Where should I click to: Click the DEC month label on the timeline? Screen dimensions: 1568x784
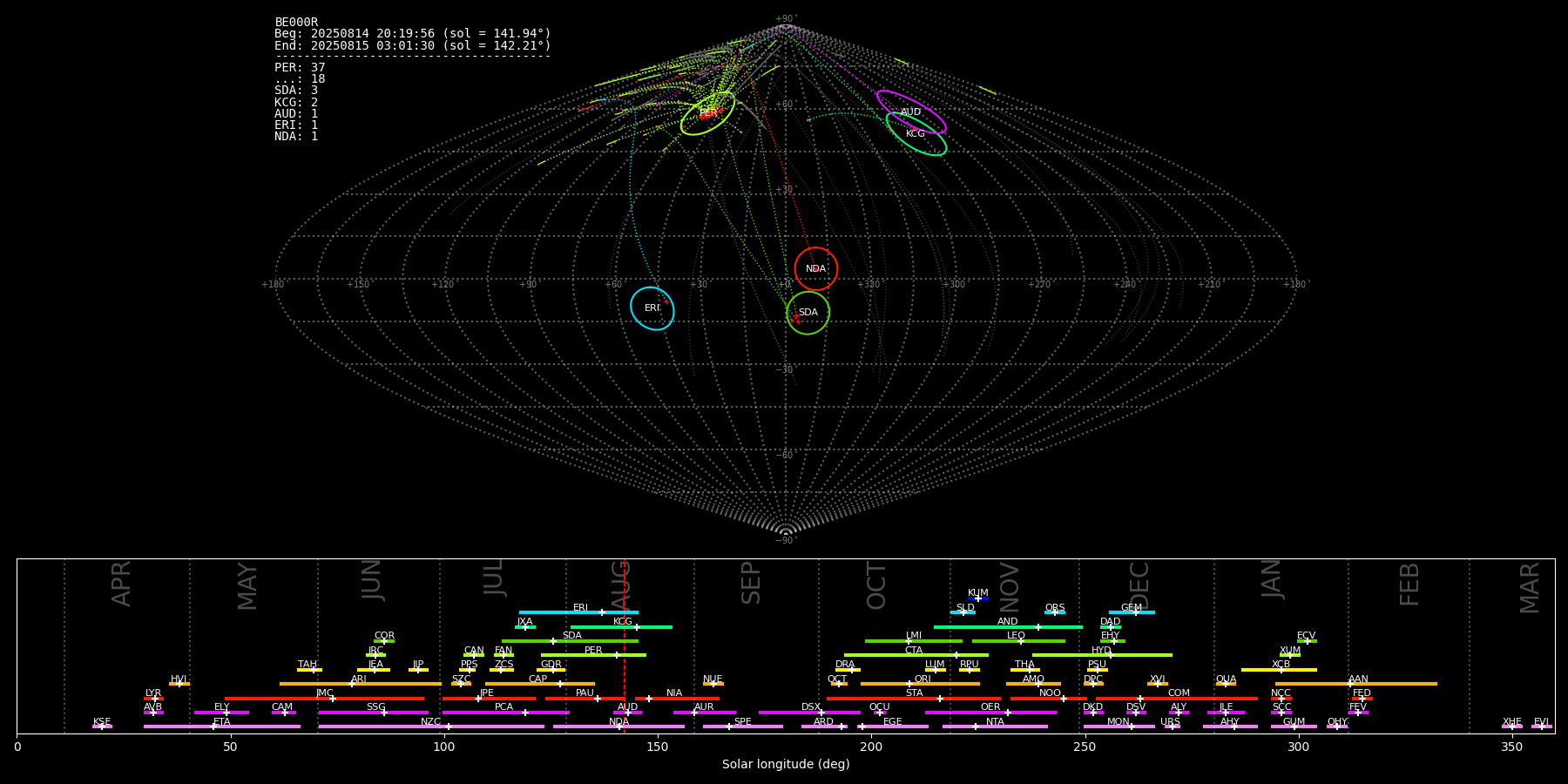point(1139,585)
